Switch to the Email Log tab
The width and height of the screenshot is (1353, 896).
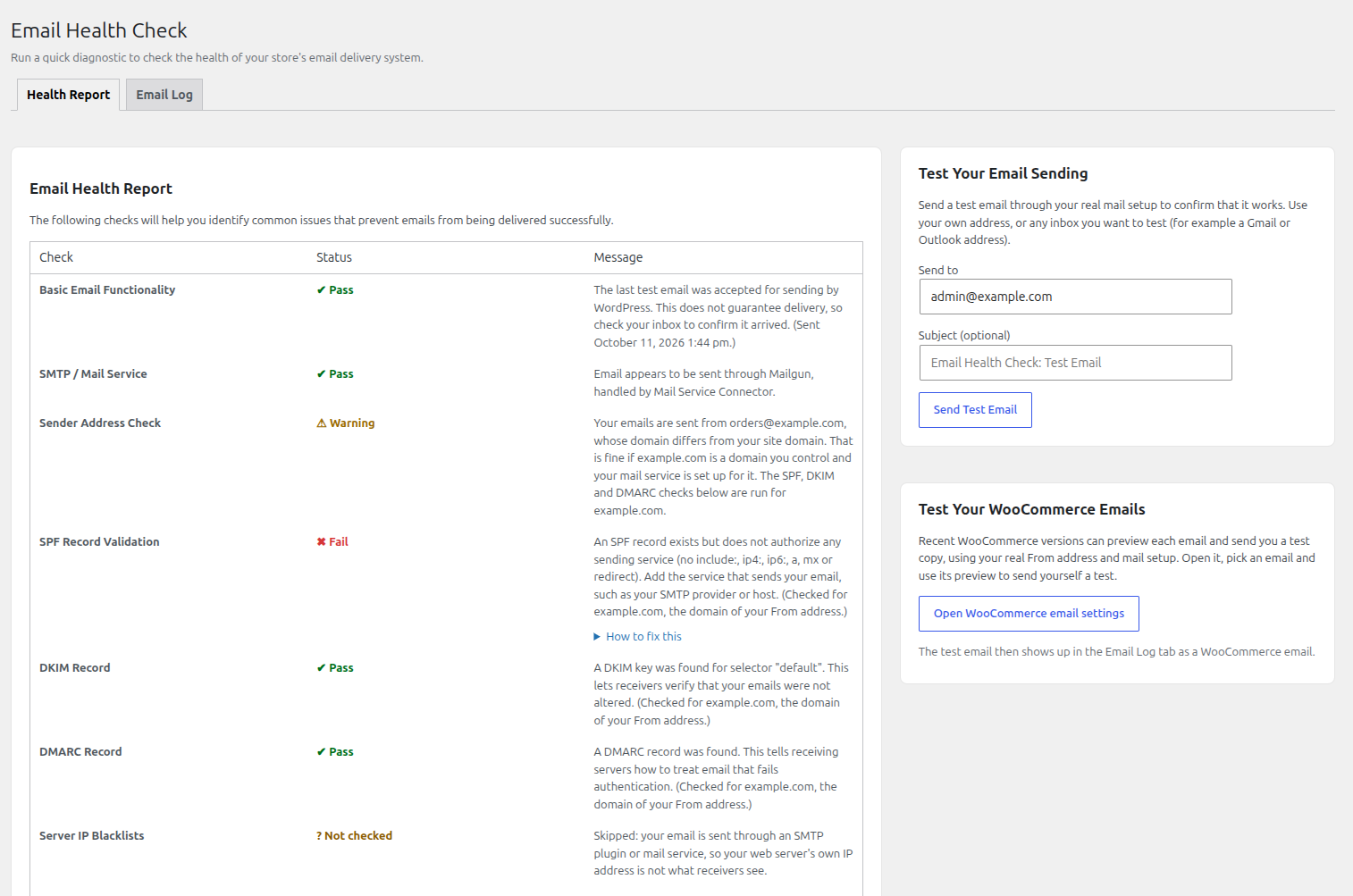click(x=164, y=95)
